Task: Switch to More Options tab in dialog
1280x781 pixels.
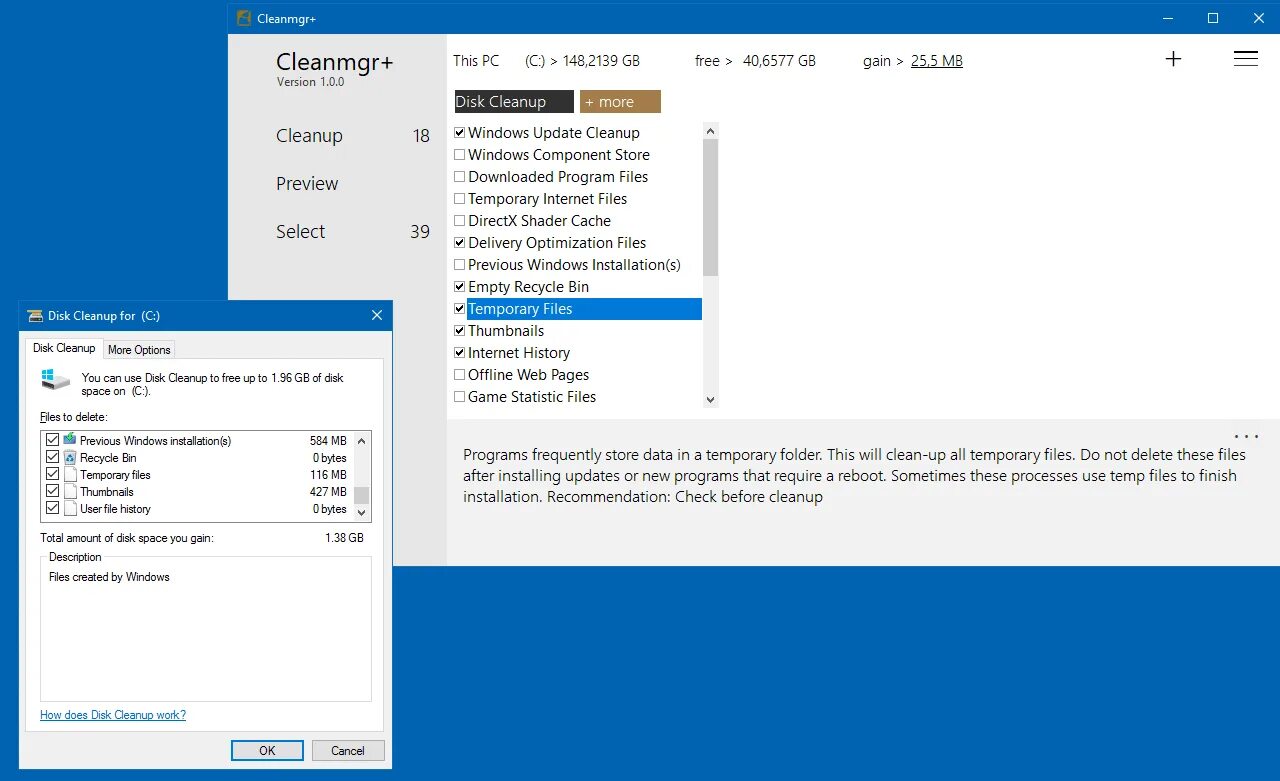Action: point(139,349)
